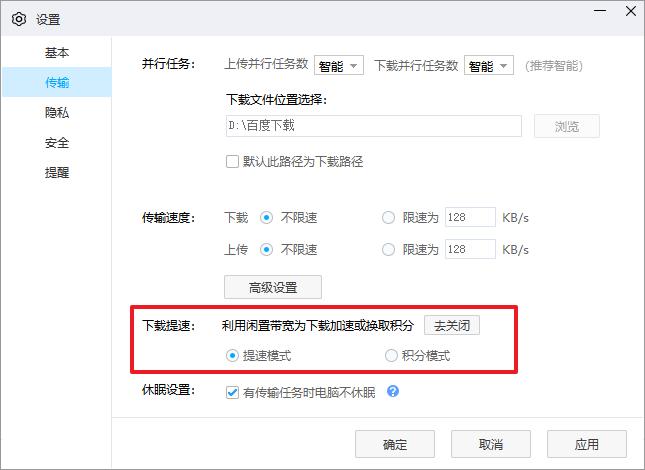Toggle keep computer awake during transfer checkbox

(233, 392)
